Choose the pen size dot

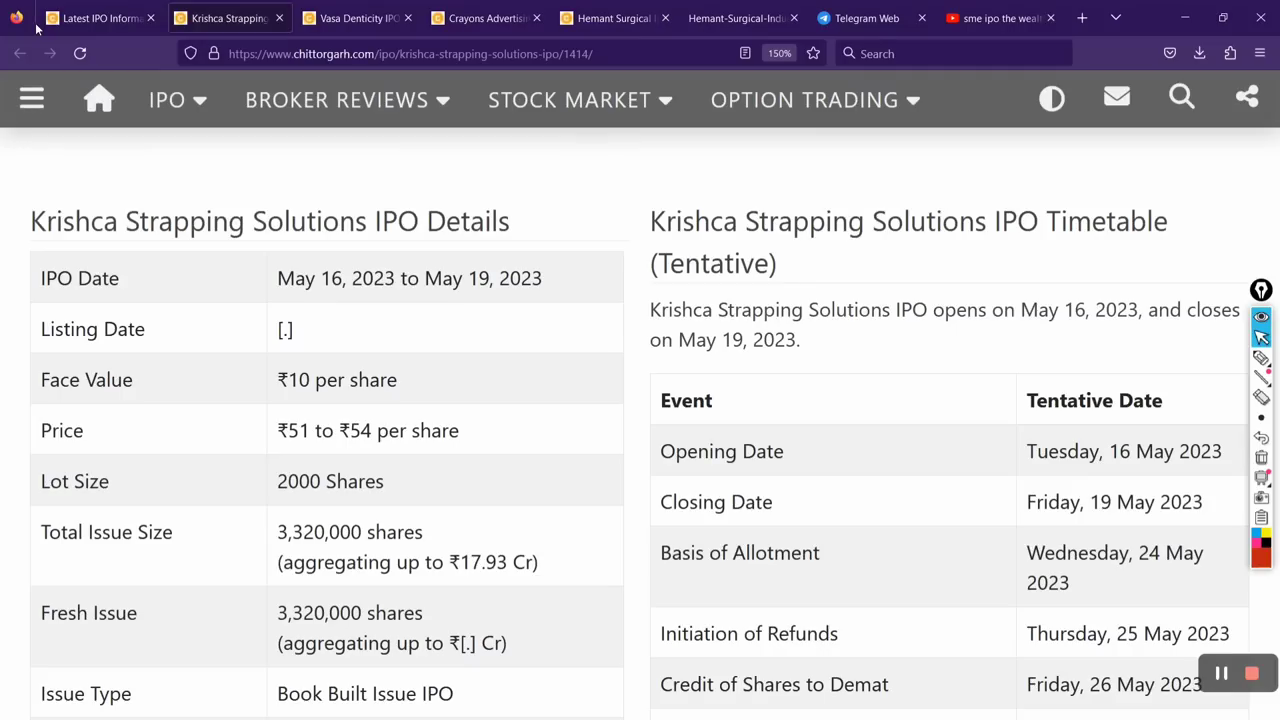(1261, 417)
